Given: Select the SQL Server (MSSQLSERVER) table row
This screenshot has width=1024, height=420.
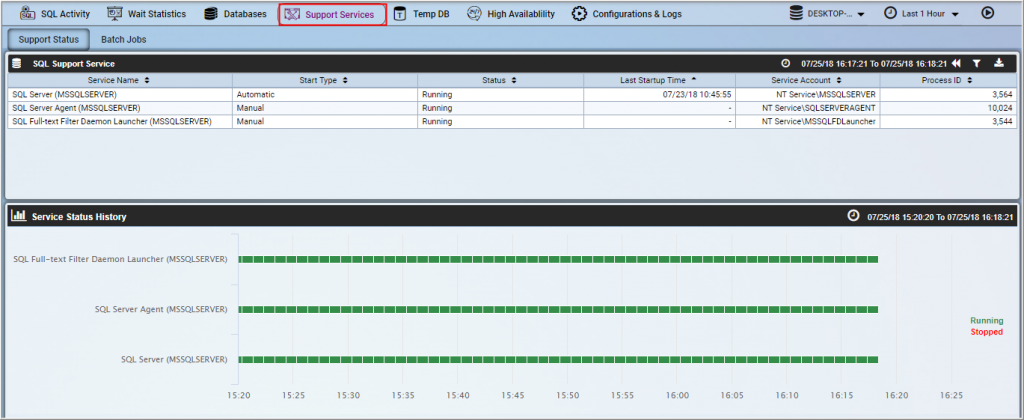Looking at the screenshot, I should tap(512, 95).
